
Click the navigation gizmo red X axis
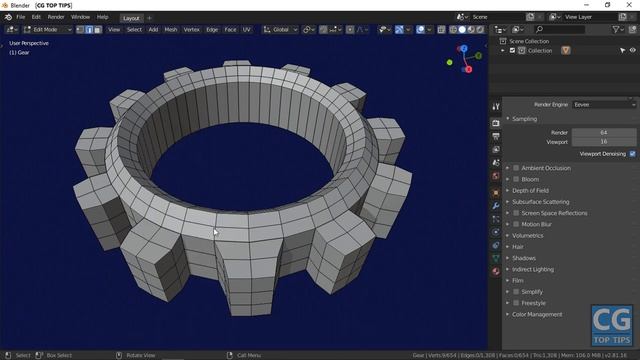tap(468, 69)
